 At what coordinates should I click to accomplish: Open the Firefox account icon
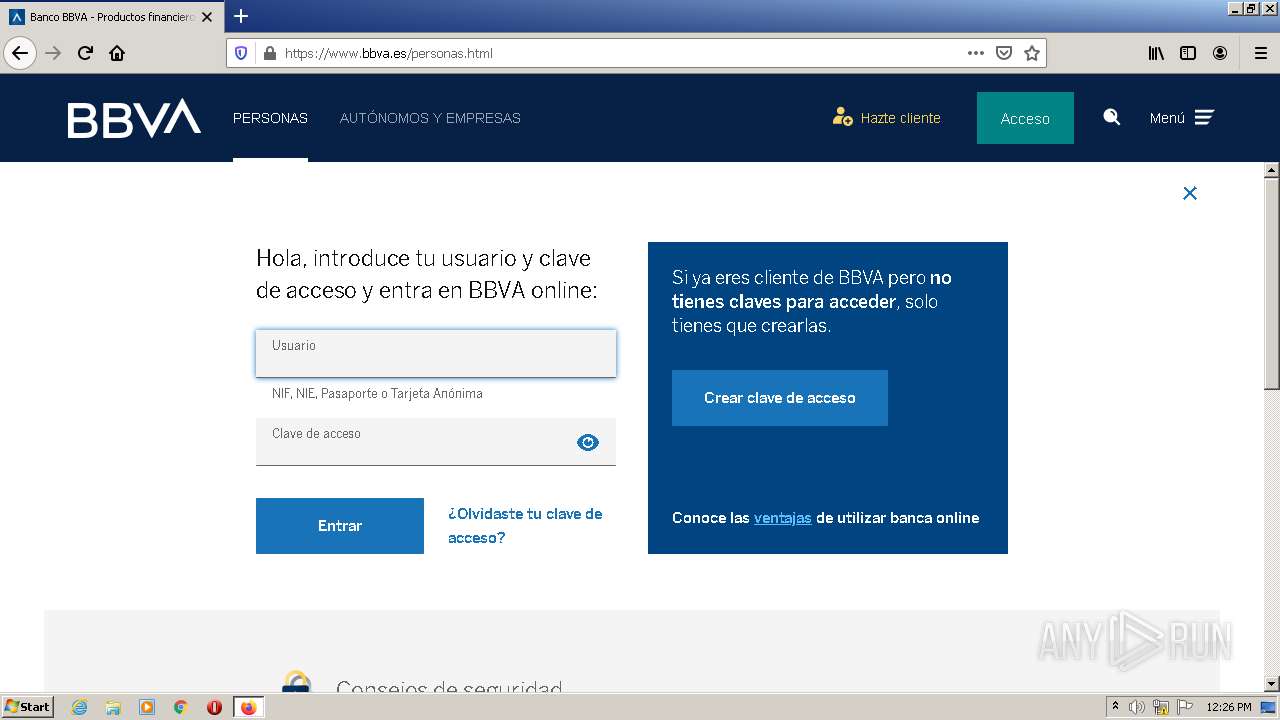tap(1220, 53)
